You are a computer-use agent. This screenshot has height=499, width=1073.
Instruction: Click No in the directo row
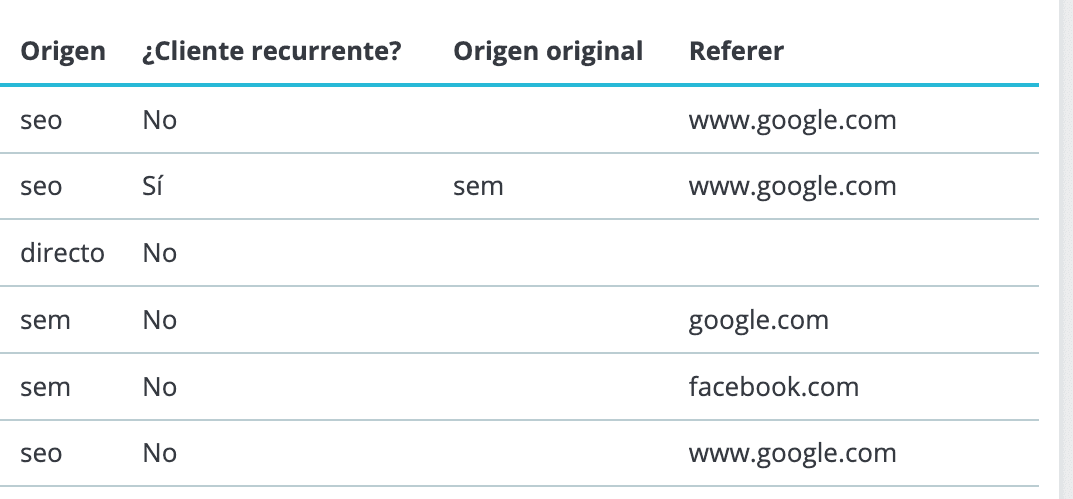(160, 253)
